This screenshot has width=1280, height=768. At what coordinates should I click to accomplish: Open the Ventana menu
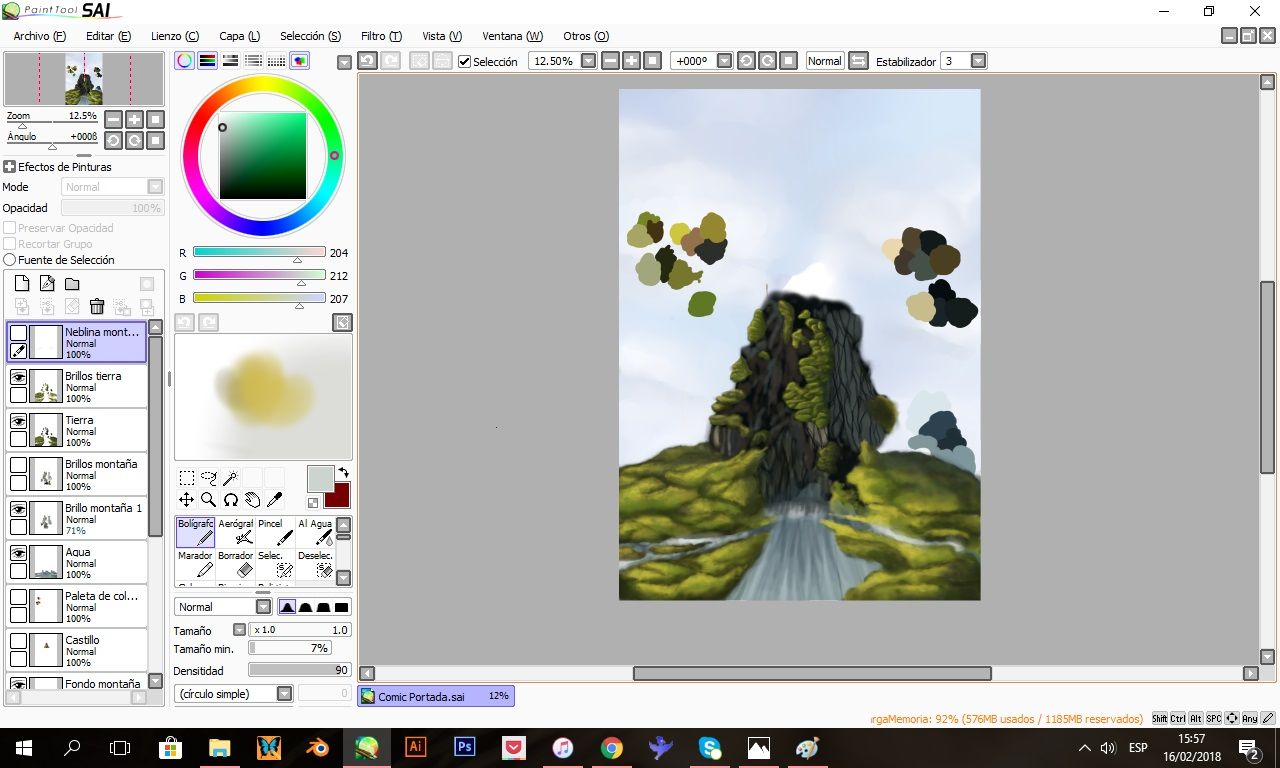pyautogui.click(x=513, y=36)
